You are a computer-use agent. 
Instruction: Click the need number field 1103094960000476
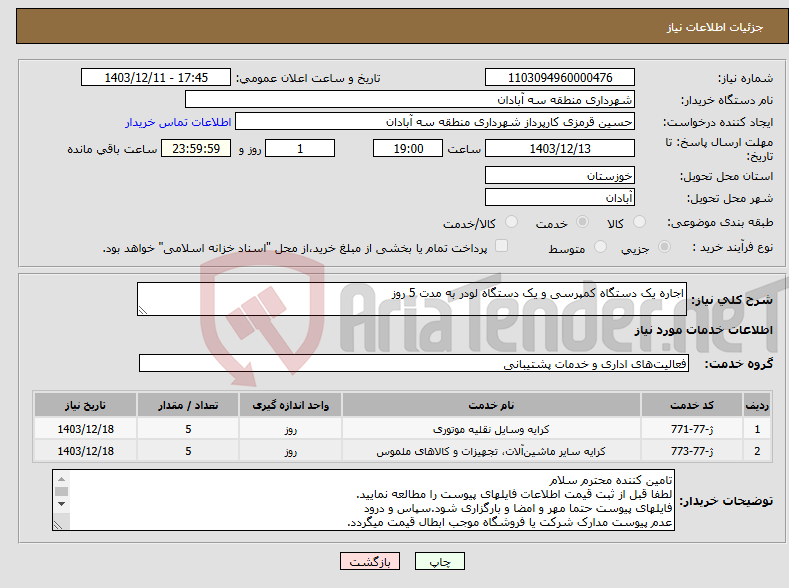(x=560, y=77)
